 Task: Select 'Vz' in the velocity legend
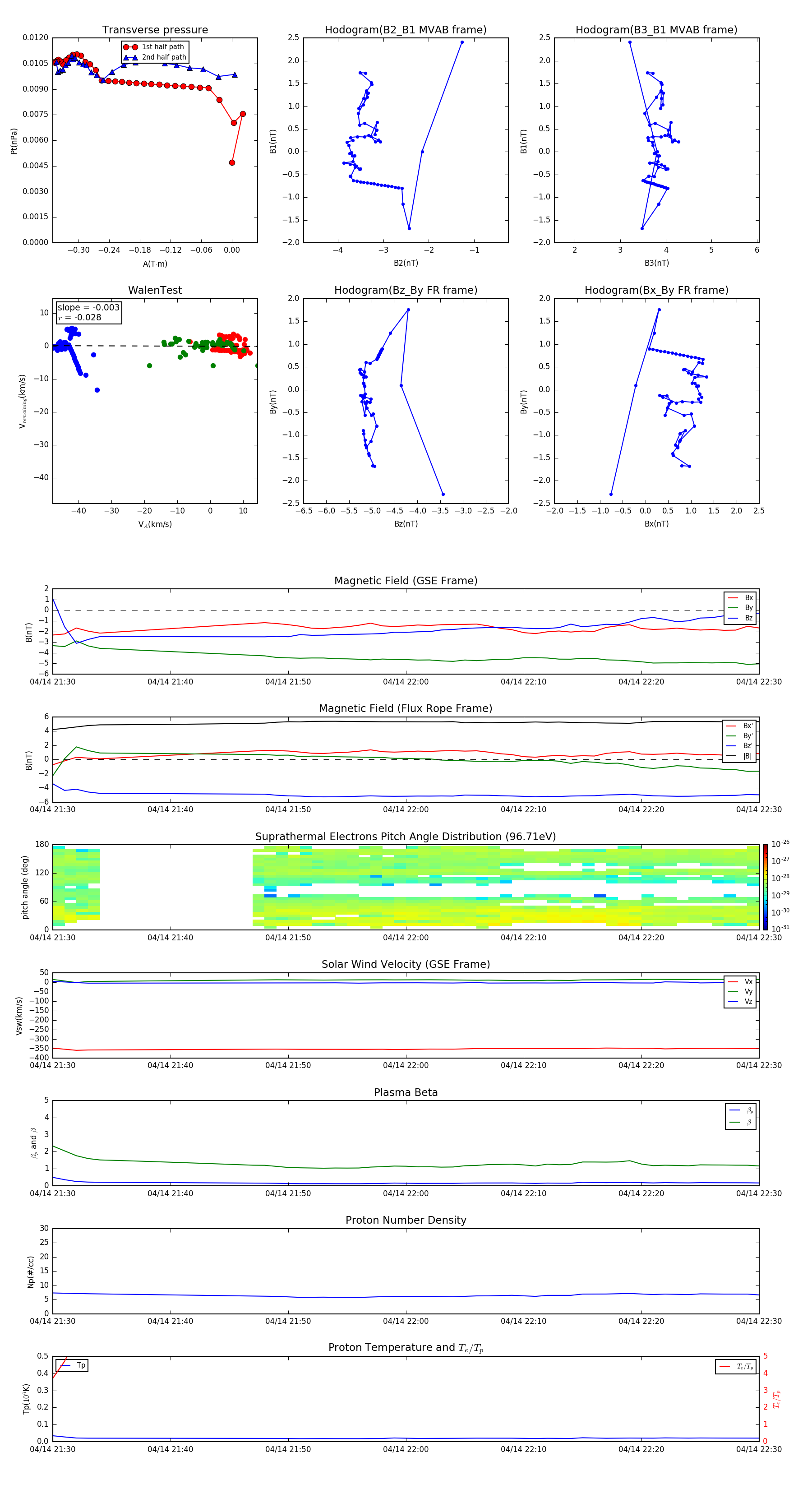tap(741, 1002)
